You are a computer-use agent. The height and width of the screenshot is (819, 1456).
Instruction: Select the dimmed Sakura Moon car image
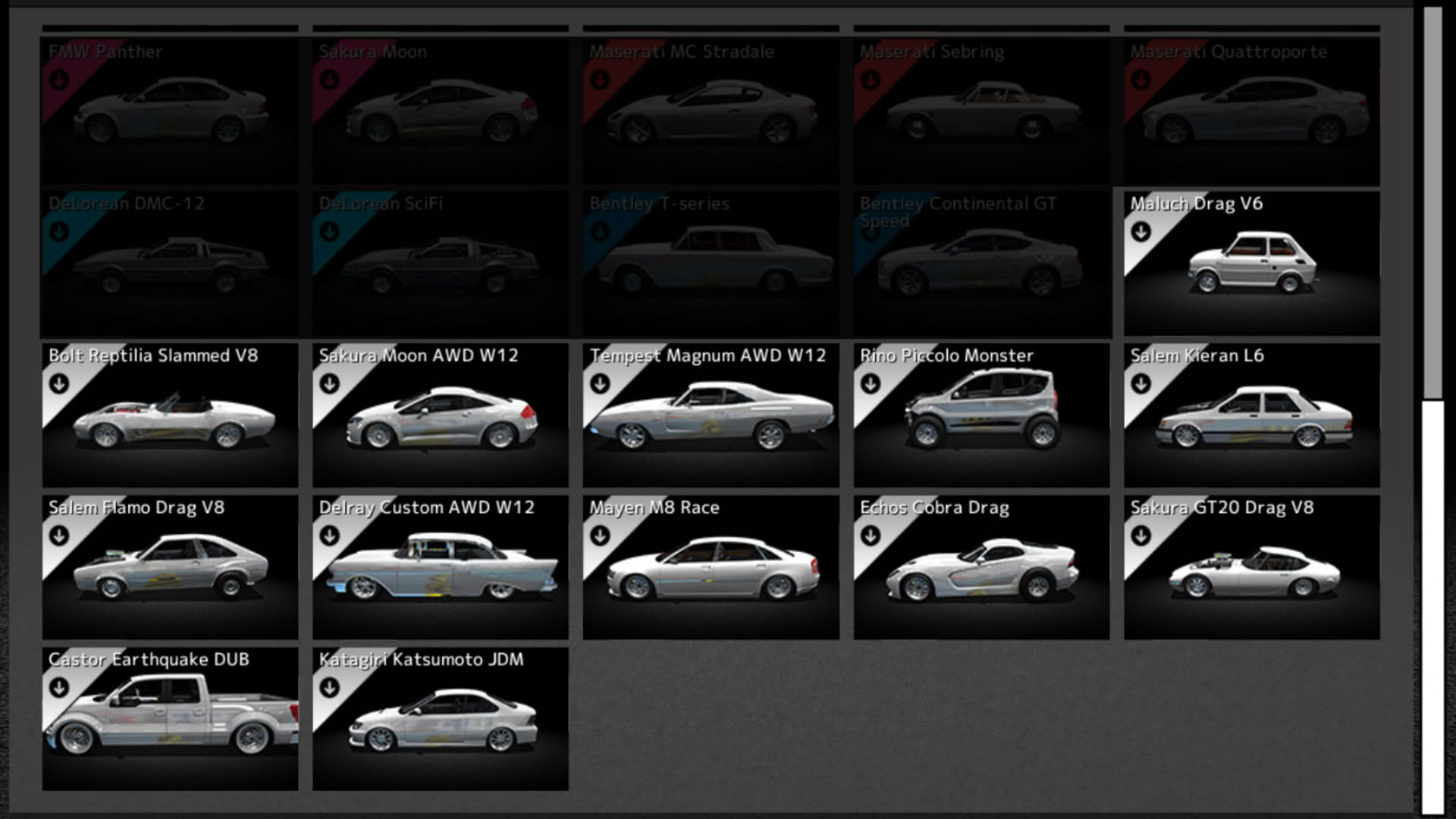point(442,112)
